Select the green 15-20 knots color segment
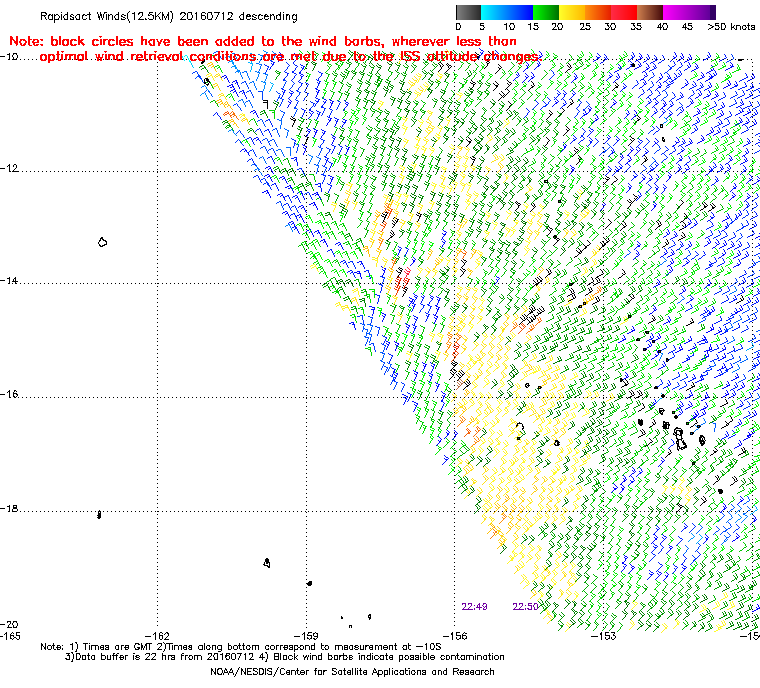Viewport: 760px width, 688px height. tap(546, 12)
